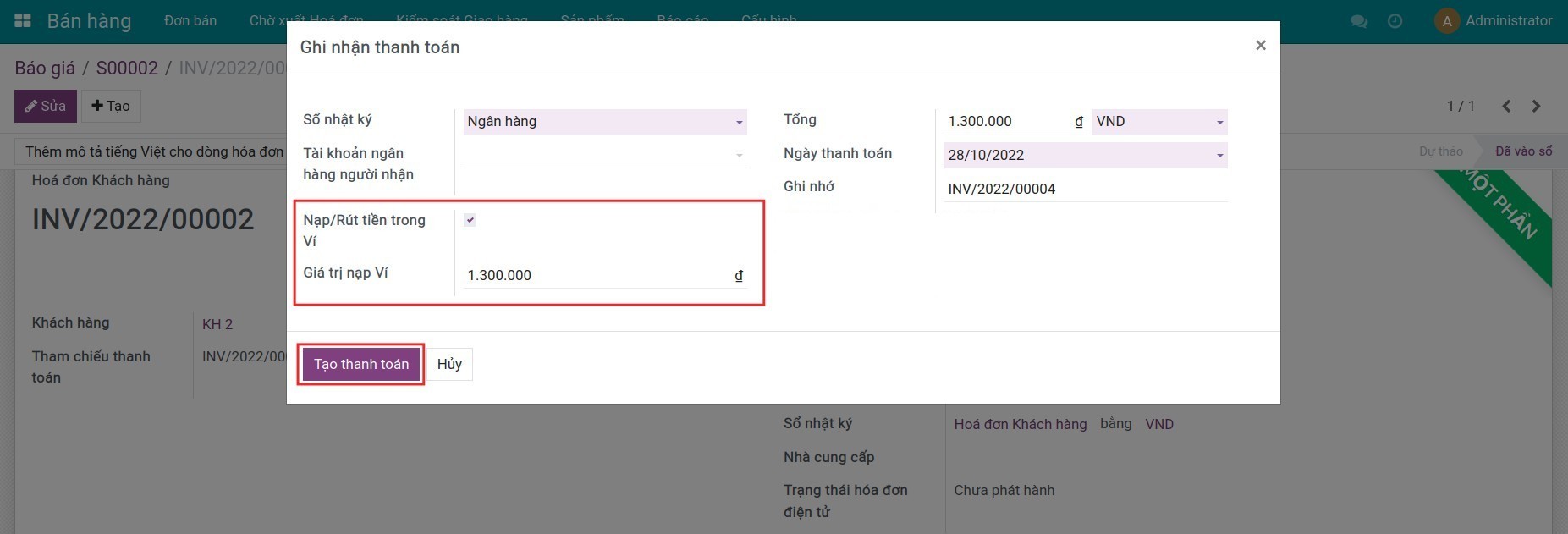Image resolution: width=1568 pixels, height=534 pixels.
Task: Toggle the Nạp/Rút tiền trong Ví checkbox
Action: click(x=470, y=220)
